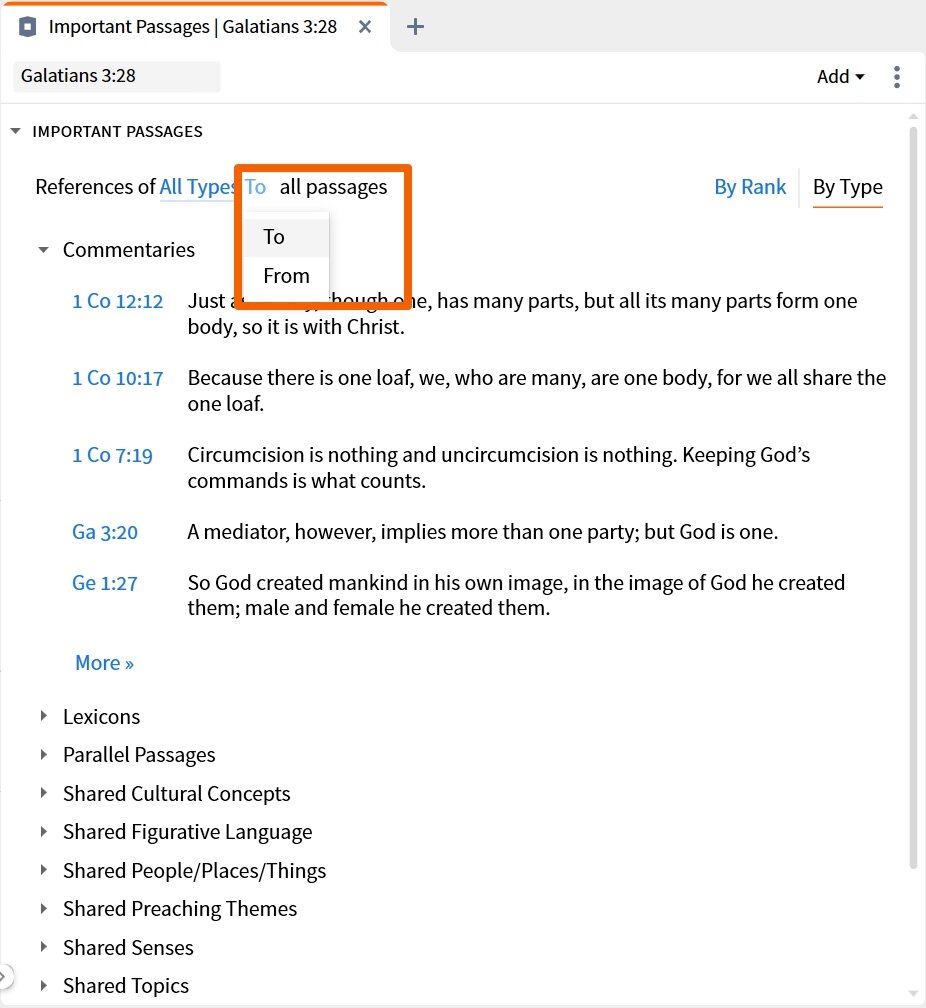Open the Ge 1:27 reference link
This screenshot has width=926, height=1008.
pyautogui.click(x=104, y=583)
